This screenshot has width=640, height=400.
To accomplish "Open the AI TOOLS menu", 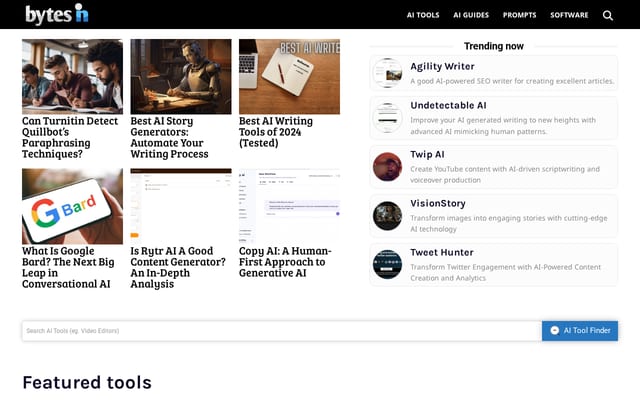I will [423, 15].
